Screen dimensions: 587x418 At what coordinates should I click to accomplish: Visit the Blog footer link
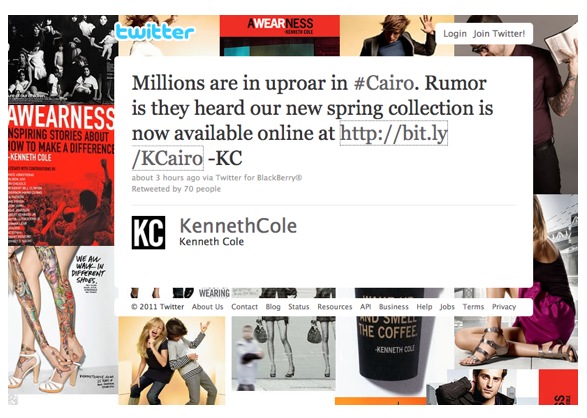(x=273, y=307)
